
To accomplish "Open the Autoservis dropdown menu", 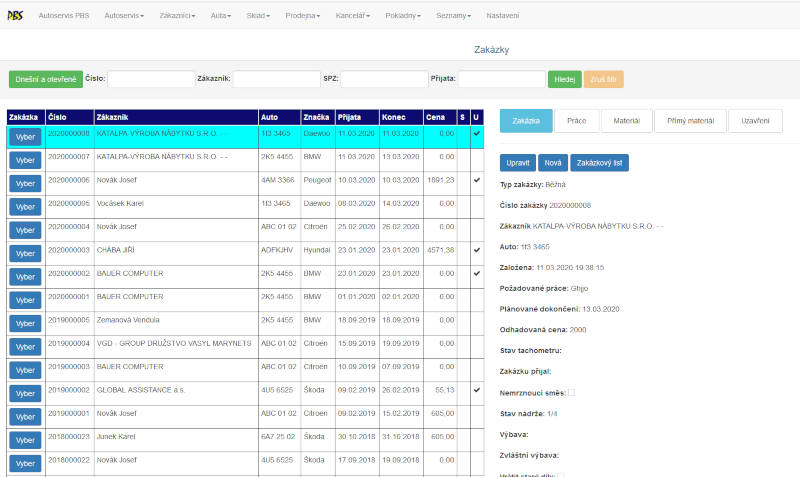I will (x=124, y=16).
